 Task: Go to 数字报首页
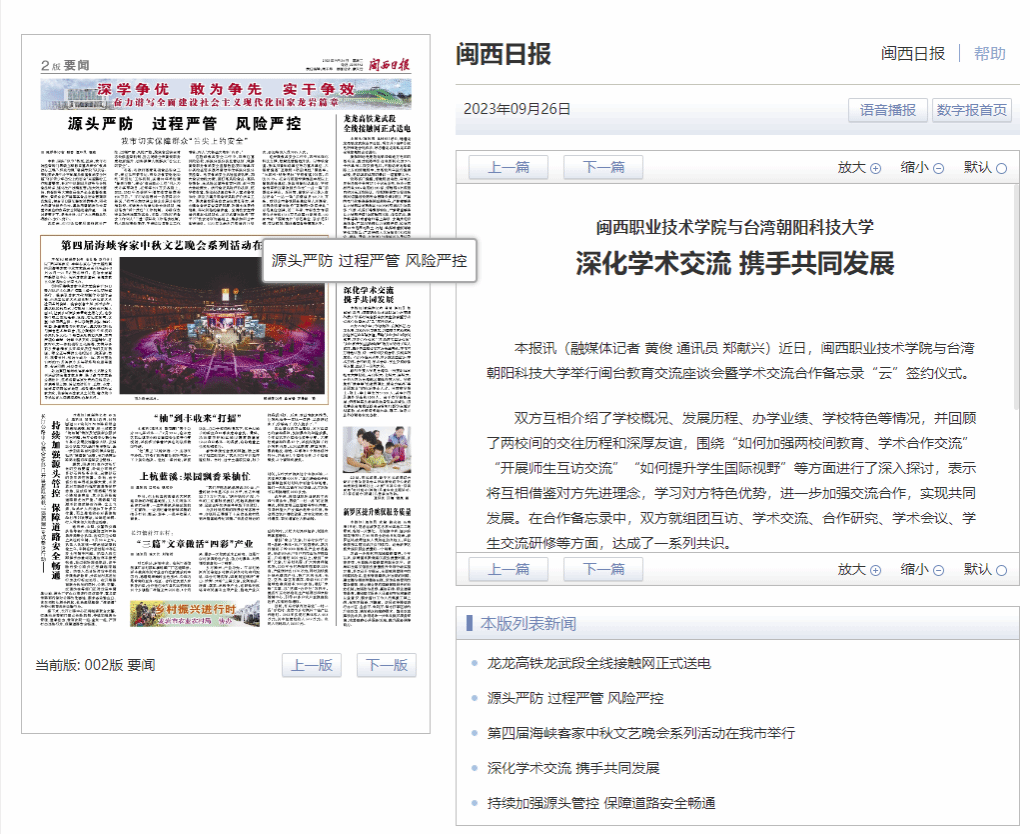(972, 110)
